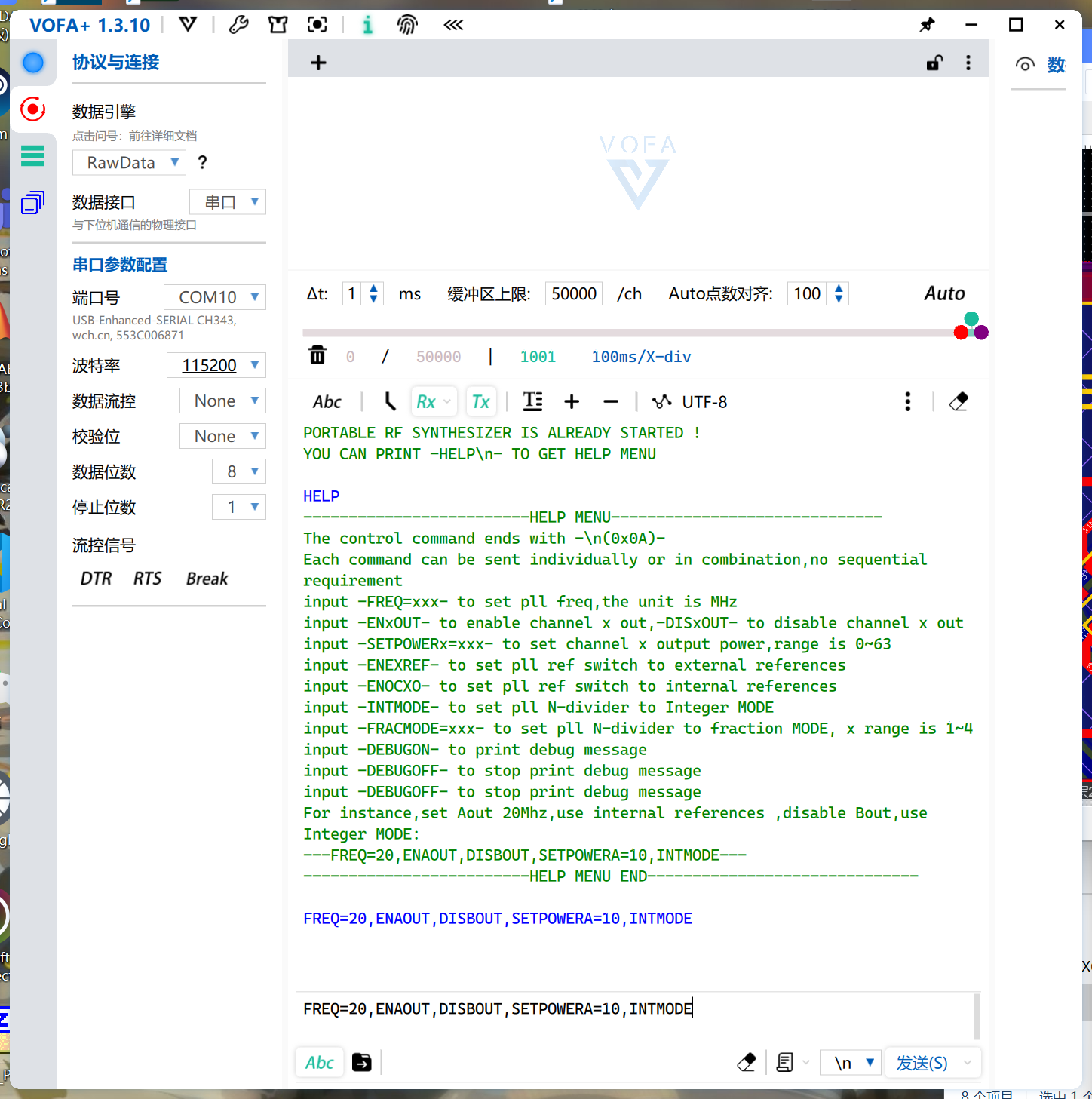Toggle Tx transmit display
The image size is (1092, 1099).
pos(480,402)
